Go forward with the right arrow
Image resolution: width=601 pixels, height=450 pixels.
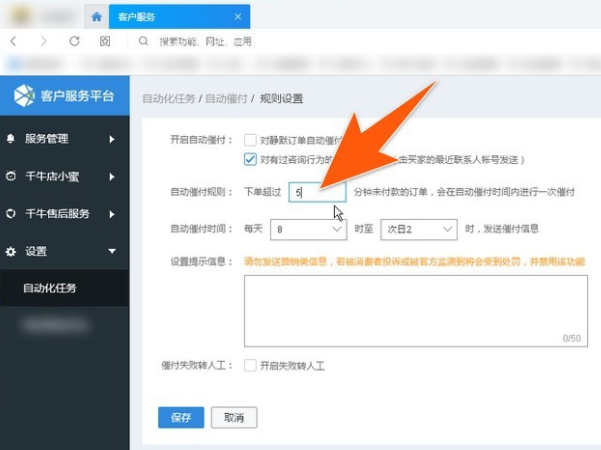[43, 41]
